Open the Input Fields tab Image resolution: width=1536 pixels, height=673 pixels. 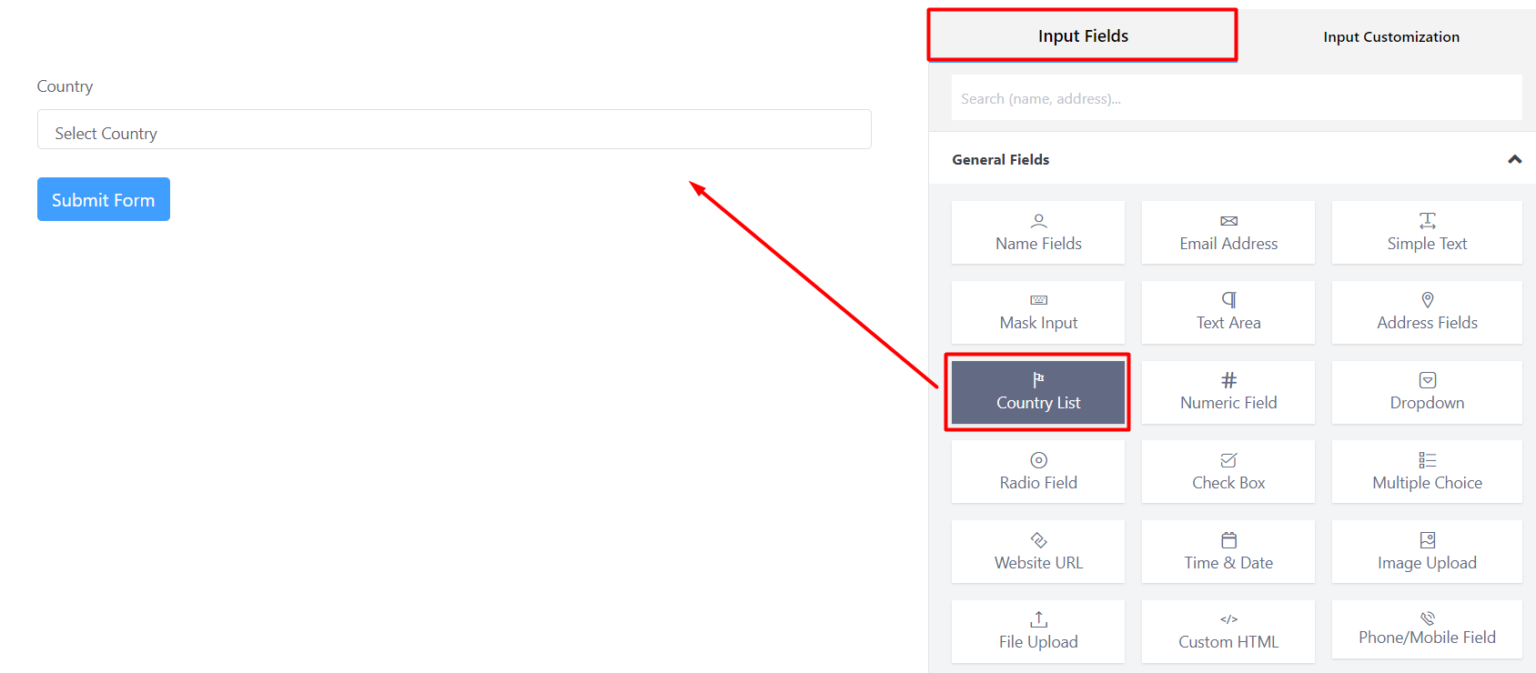coord(1083,35)
